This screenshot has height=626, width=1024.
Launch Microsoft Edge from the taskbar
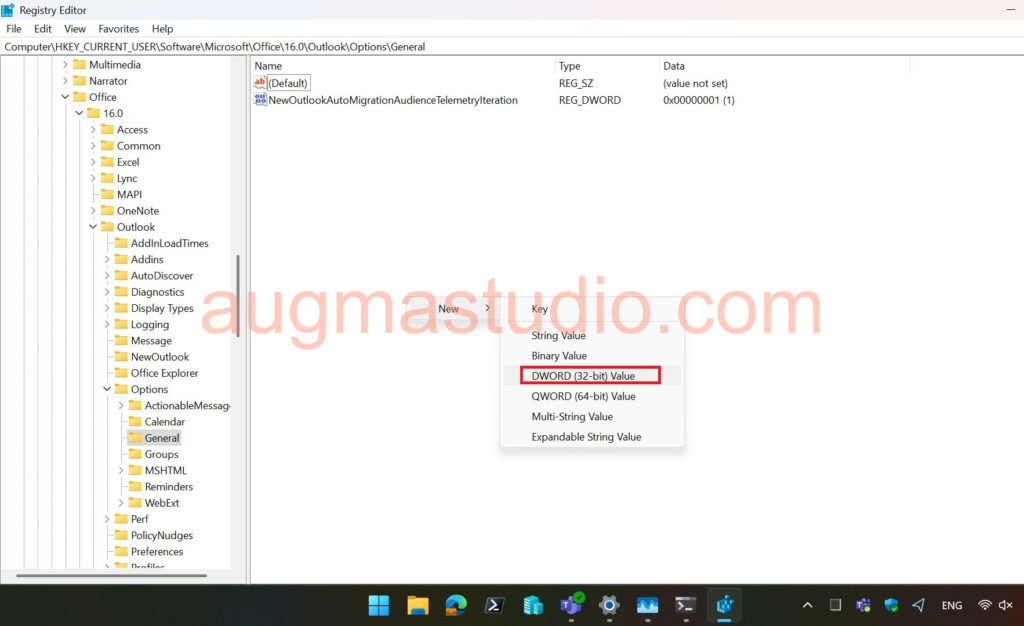tap(456, 605)
